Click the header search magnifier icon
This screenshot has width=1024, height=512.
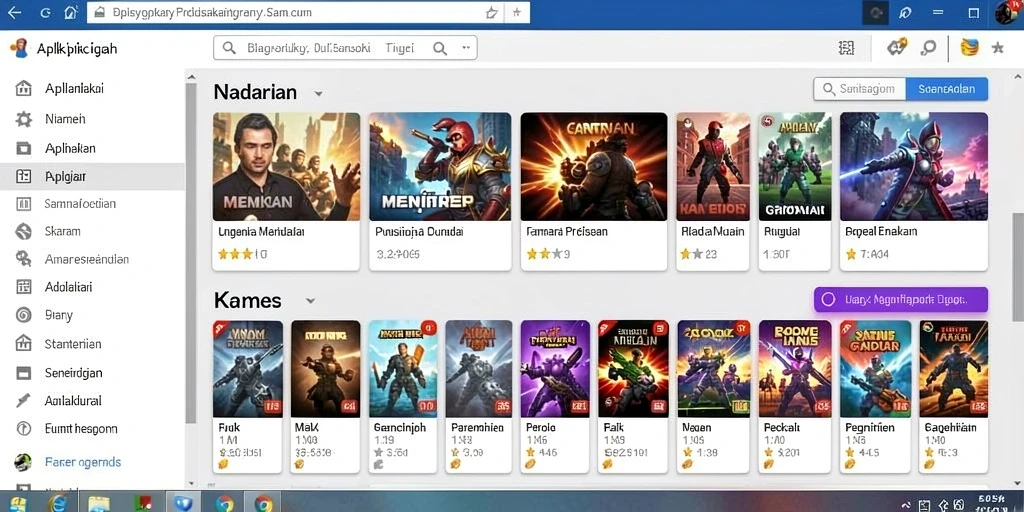click(x=927, y=48)
